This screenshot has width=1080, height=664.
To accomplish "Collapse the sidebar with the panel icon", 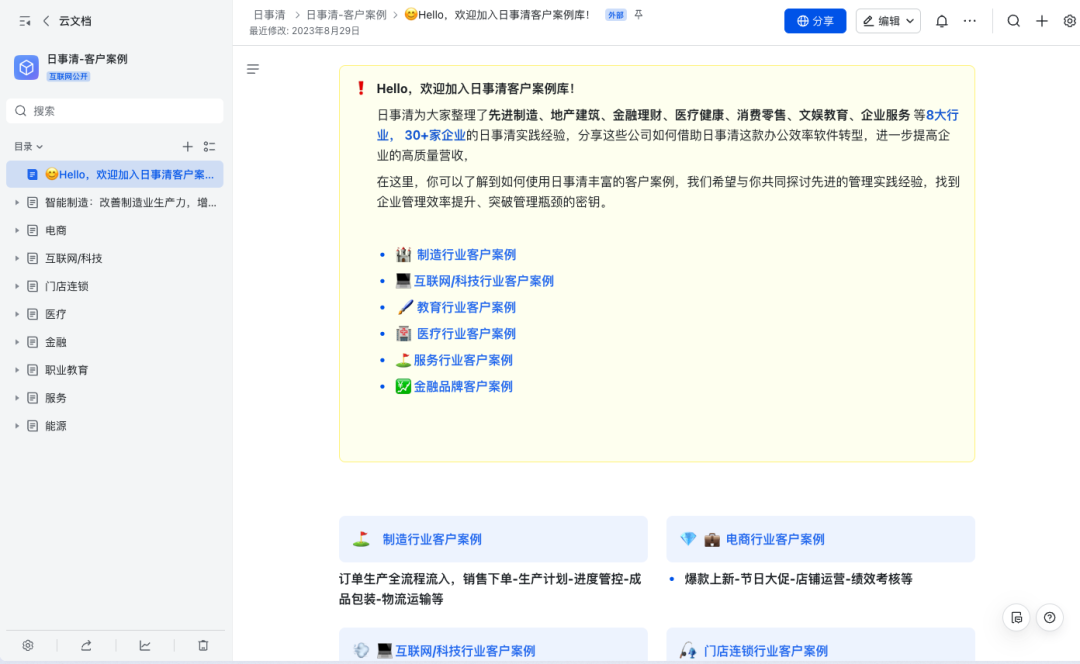I will coord(25,20).
